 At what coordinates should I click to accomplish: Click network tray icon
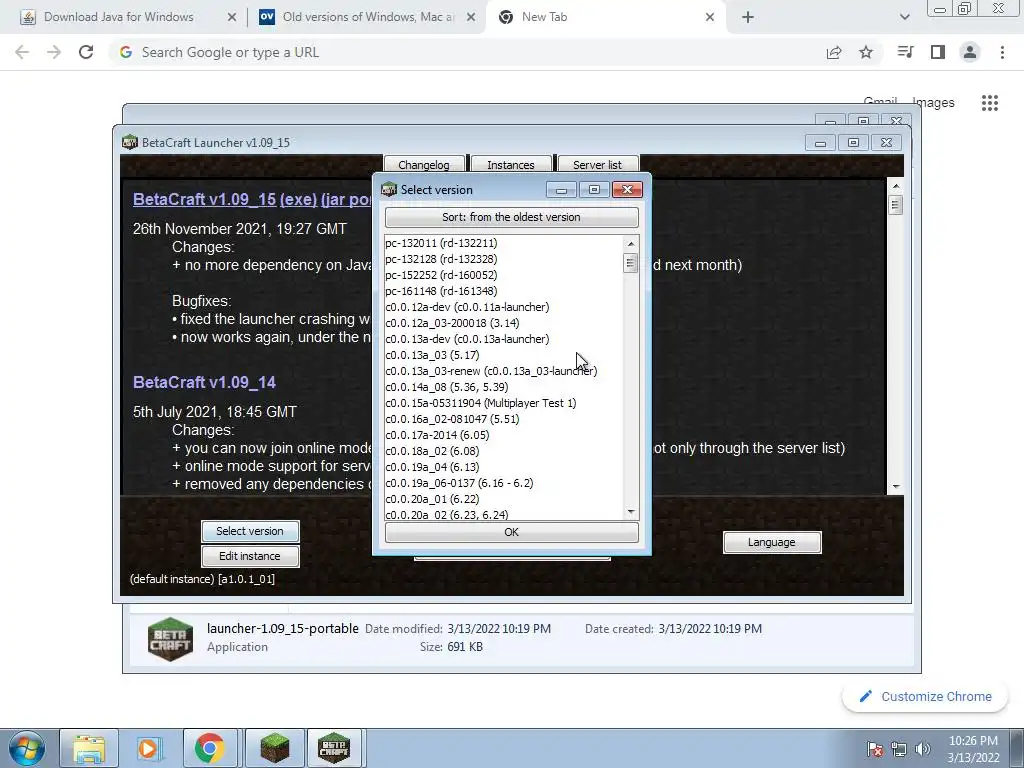[x=899, y=749]
